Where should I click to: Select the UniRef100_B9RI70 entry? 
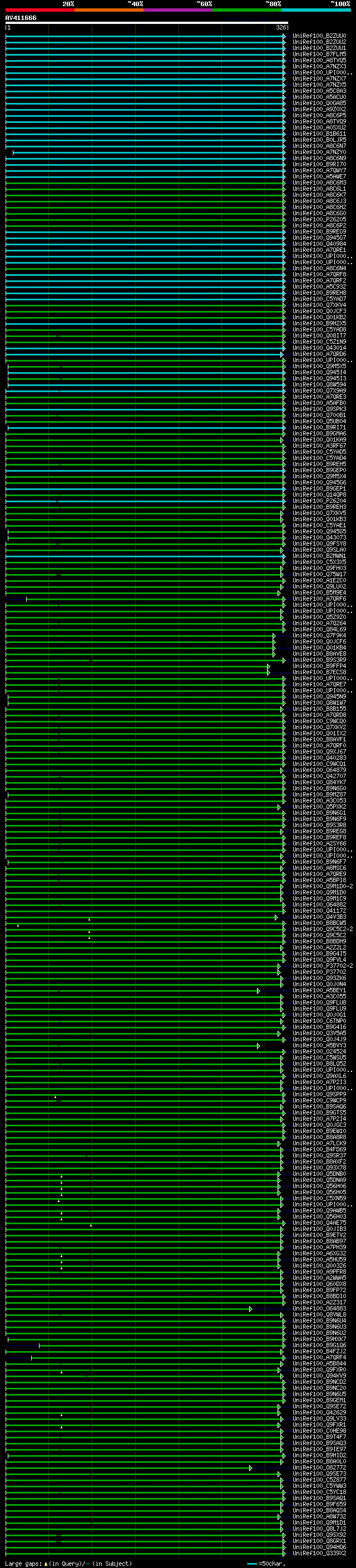[319, 164]
